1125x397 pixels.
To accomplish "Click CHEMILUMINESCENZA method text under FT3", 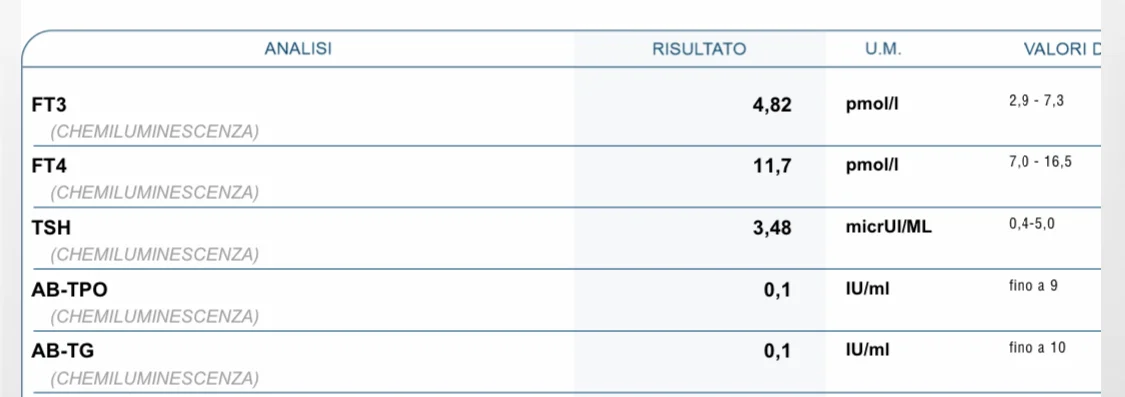I will pyautogui.click(x=154, y=131).
